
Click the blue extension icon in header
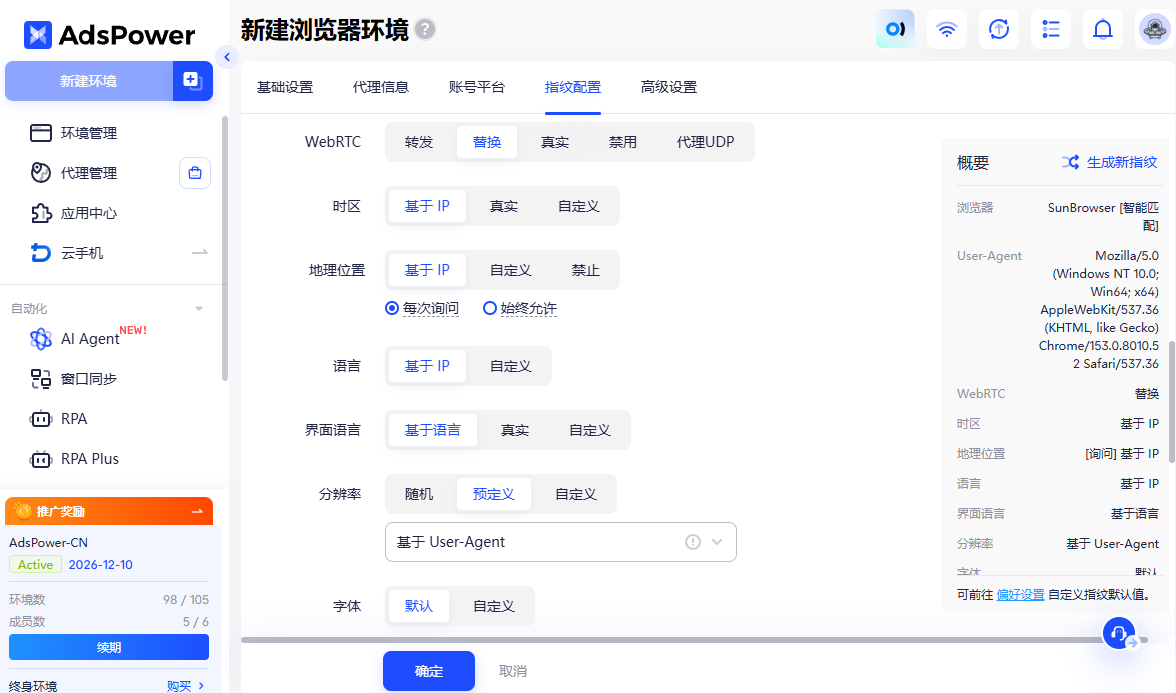(895, 29)
